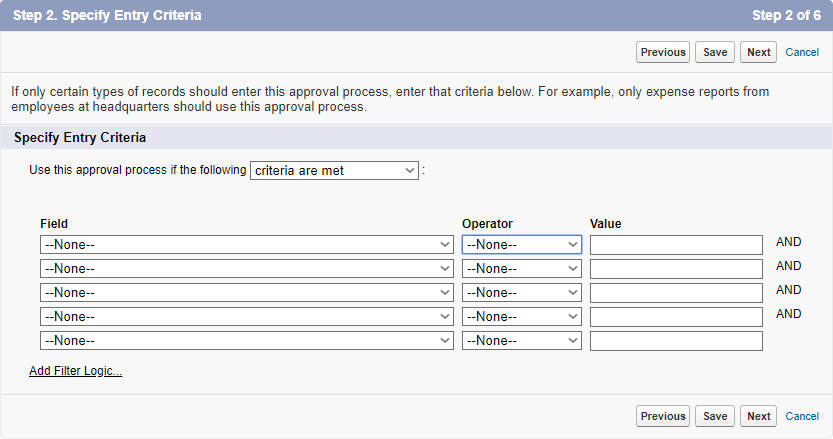Expand the first row Field dropdown
Screen dimensions: 833x439
click(247, 245)
